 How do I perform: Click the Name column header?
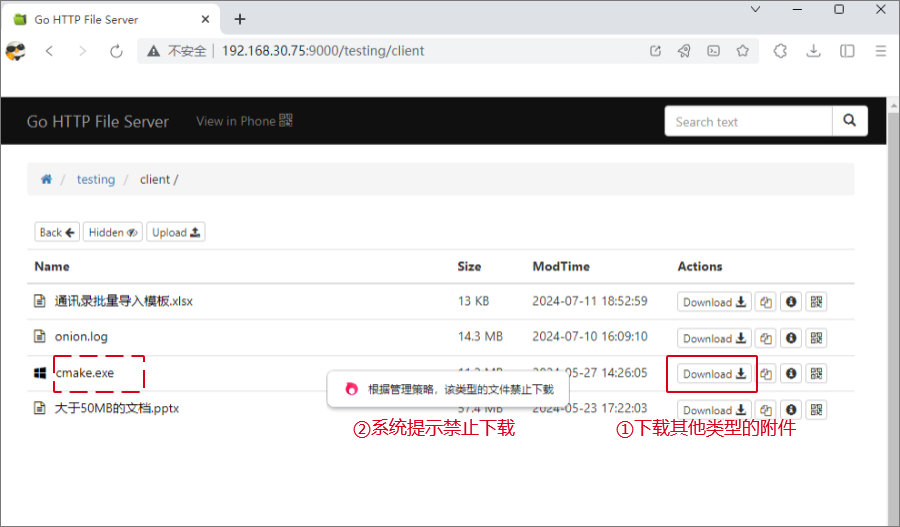[x=52, y=266]
